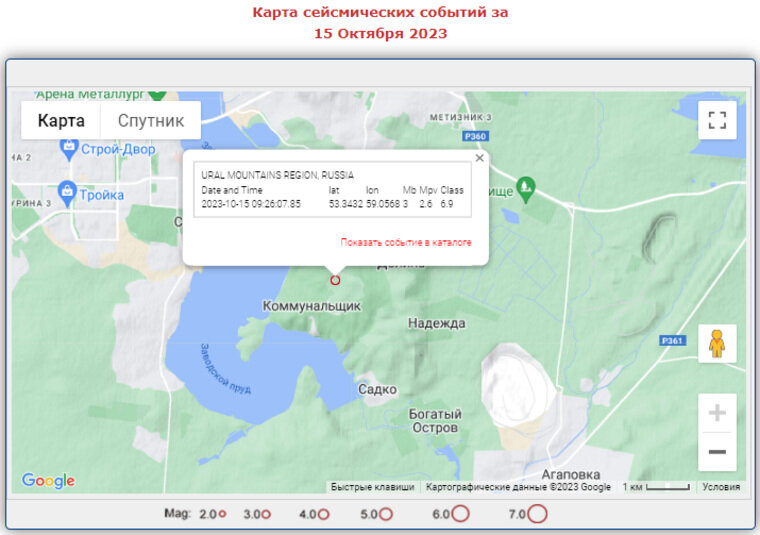Image resolution: width=760 pixels, height=535 pixels.
Task: Click the Заводской пруд water label
Action: click(x=225, y=368)
